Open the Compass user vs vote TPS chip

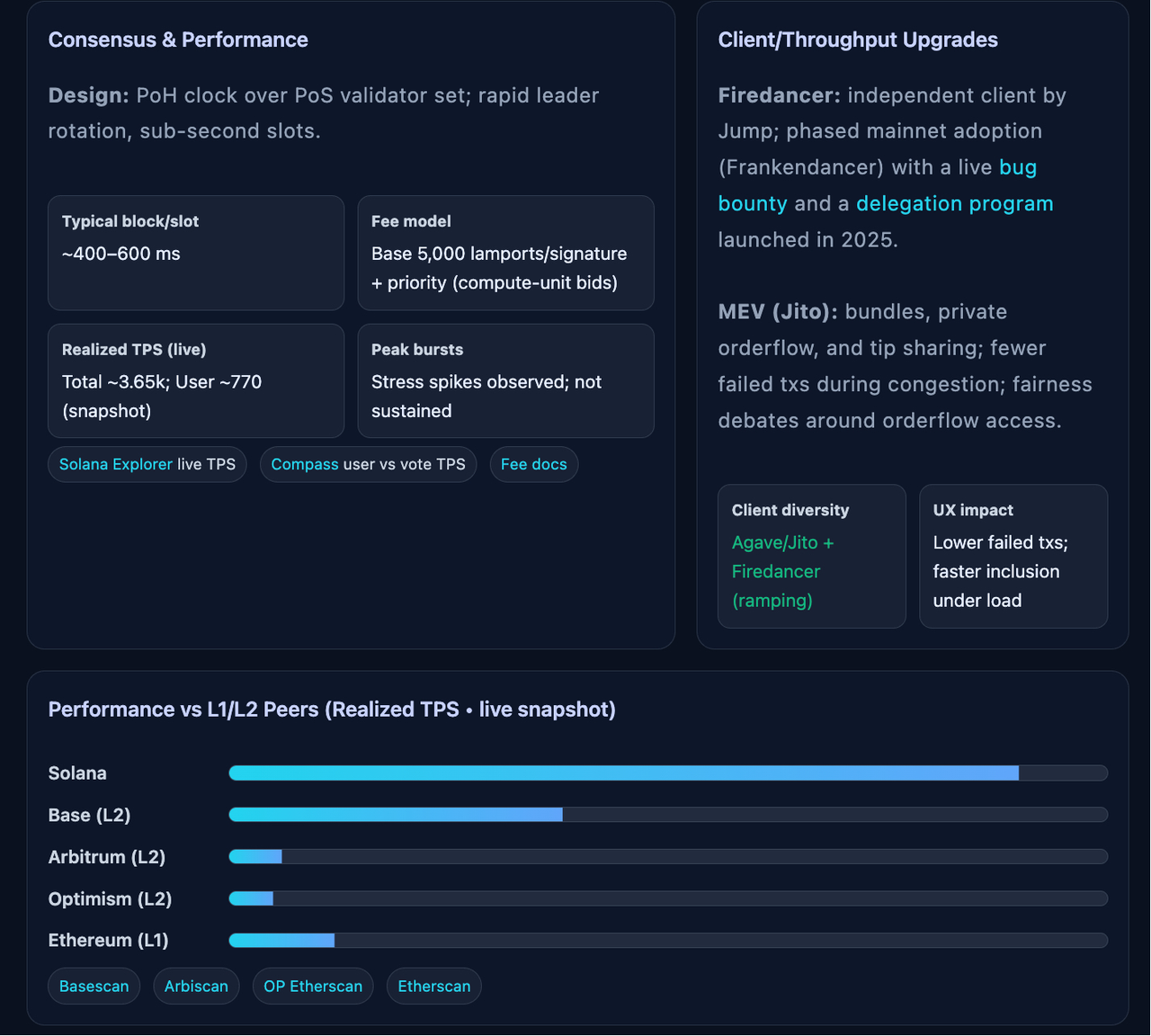(x=369, y=464)
